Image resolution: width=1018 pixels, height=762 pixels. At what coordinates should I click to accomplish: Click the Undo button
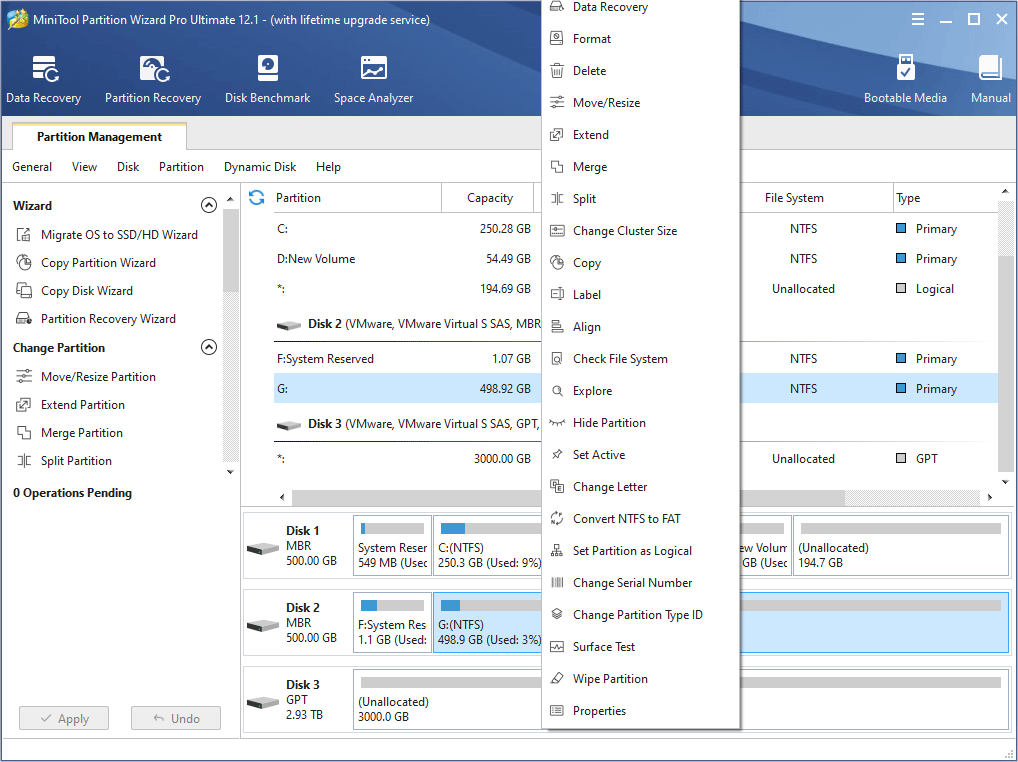click(x=176, y=719)
